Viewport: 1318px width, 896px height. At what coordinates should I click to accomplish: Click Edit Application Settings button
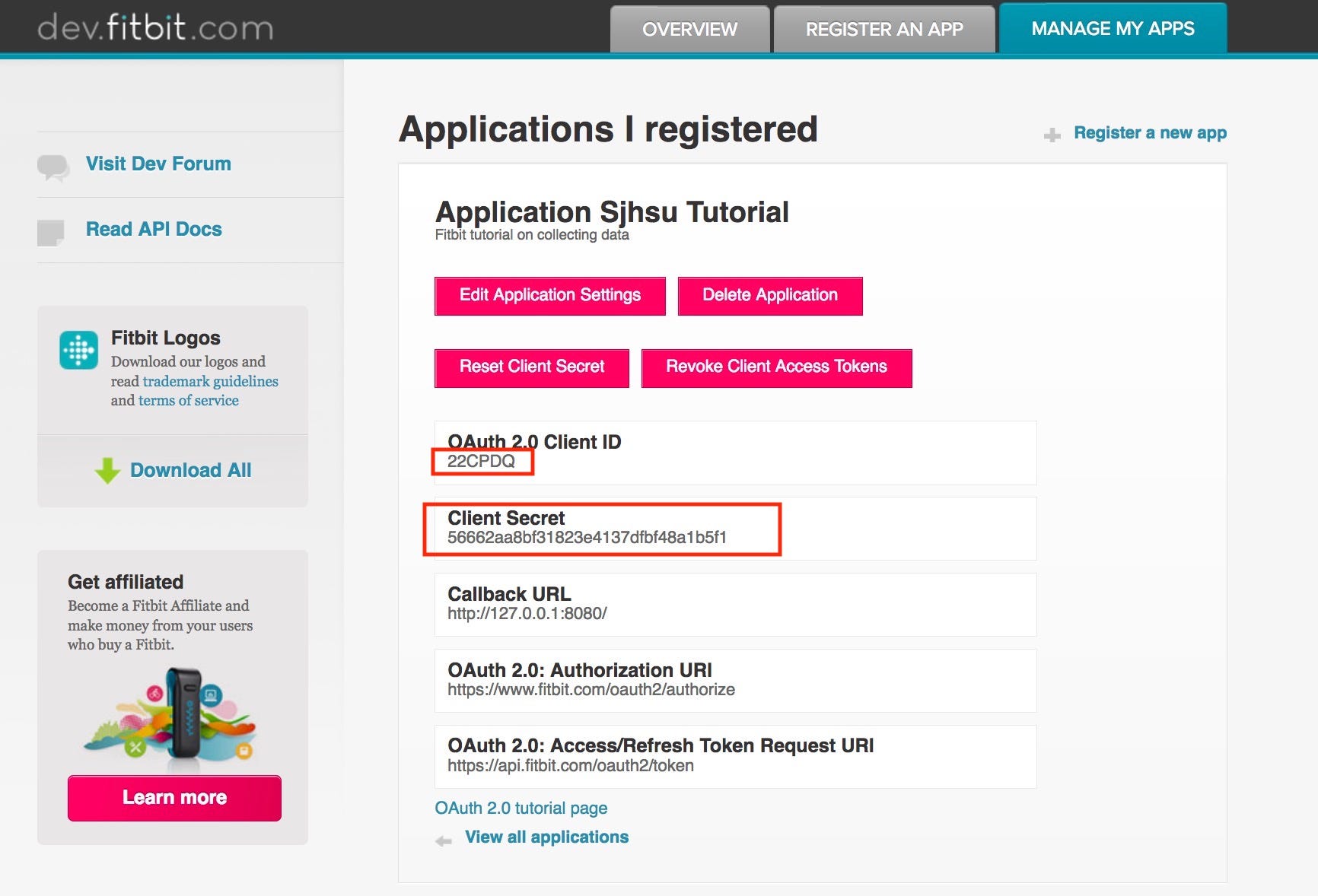click(x=550, y=296)
